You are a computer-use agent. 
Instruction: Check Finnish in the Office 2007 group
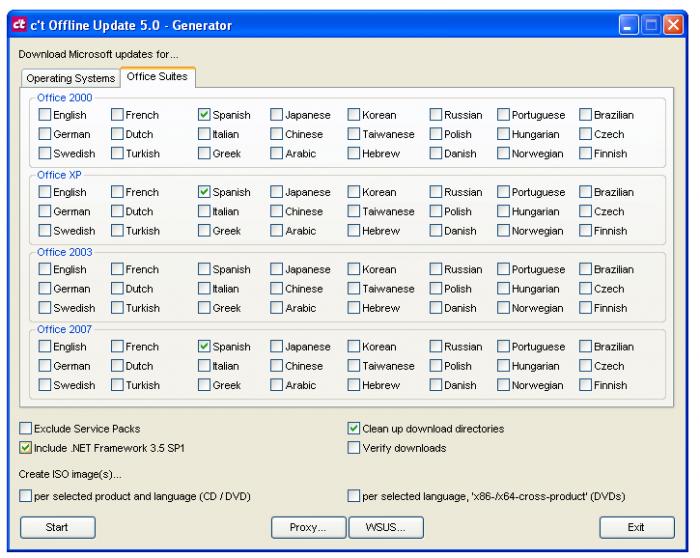coord(586,385)
